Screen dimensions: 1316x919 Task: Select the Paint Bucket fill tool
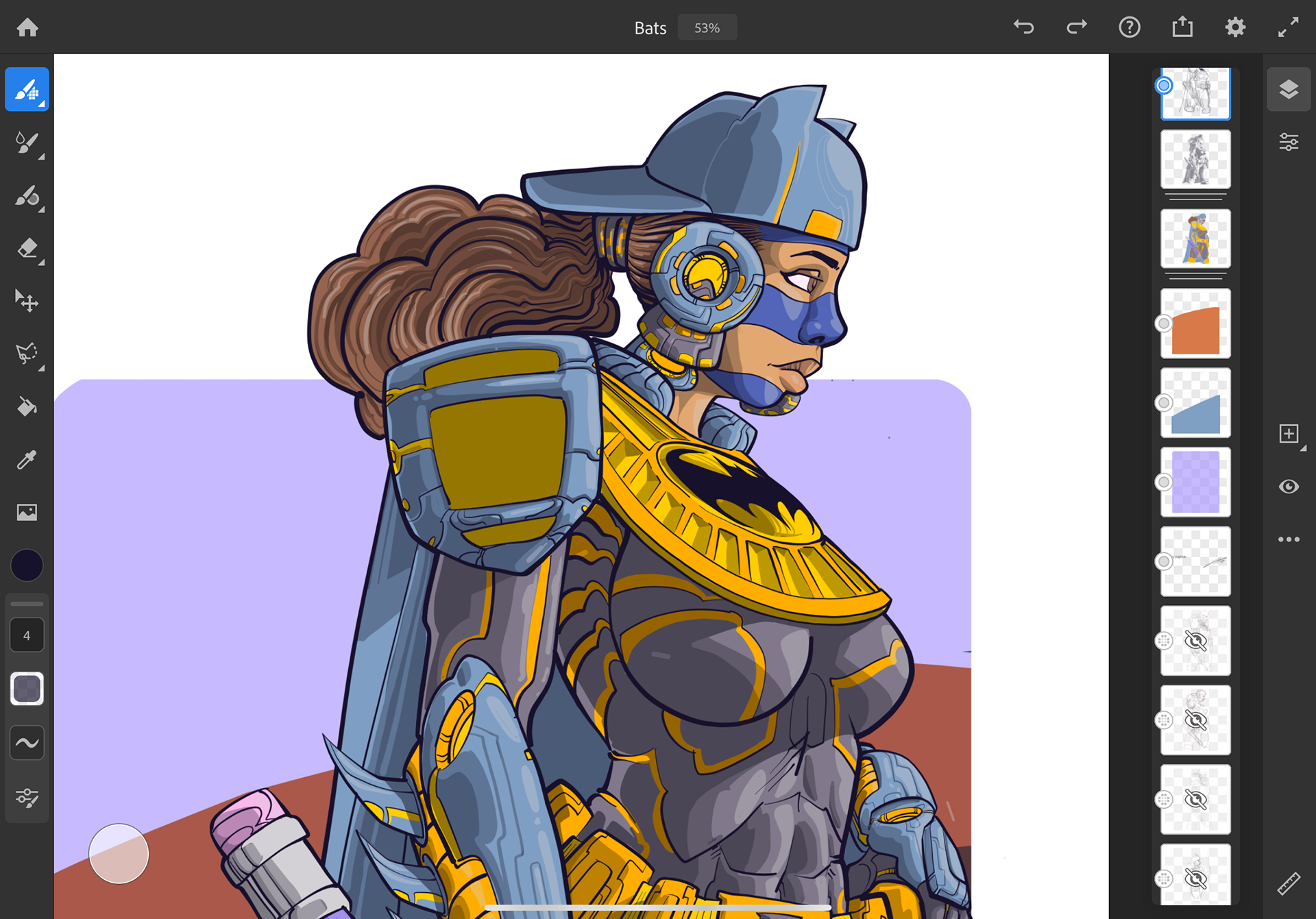tap(27, 406)
